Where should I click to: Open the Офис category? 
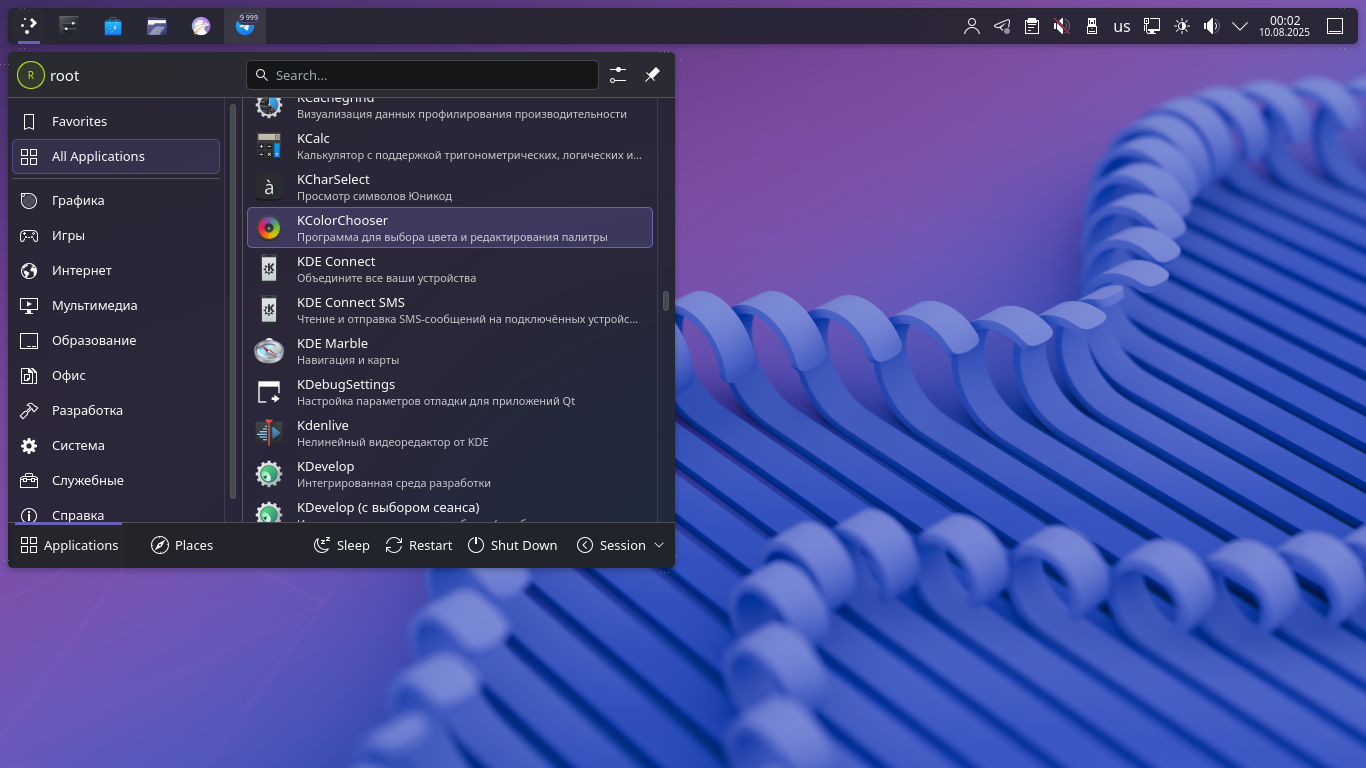[x=116, y=375]
